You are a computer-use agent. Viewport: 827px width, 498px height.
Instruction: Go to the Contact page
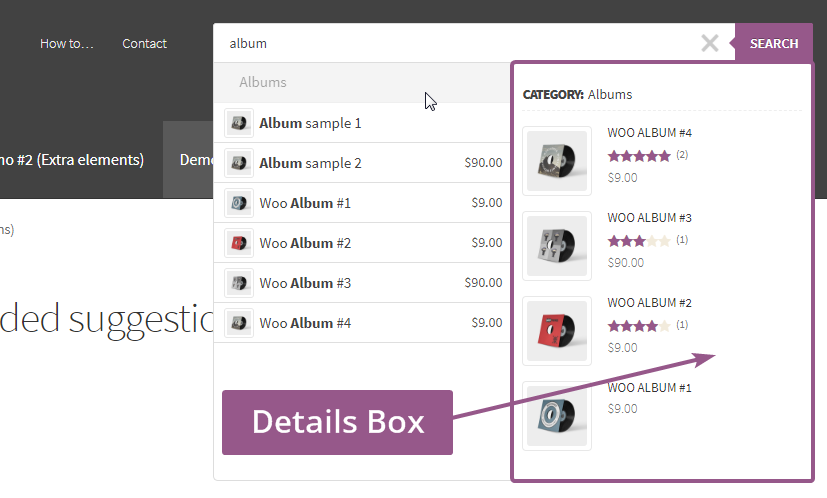tap(144, 44)
